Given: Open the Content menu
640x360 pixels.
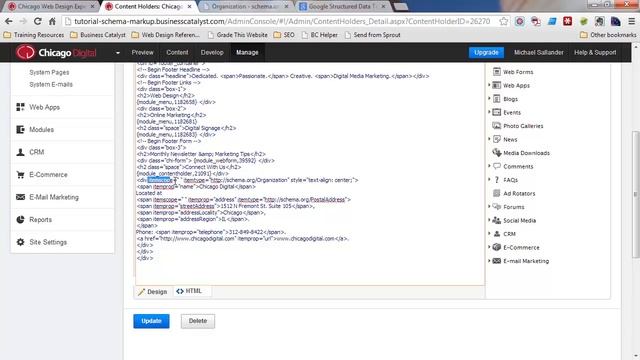Looking at the screenshot, I should coord(177,52).
